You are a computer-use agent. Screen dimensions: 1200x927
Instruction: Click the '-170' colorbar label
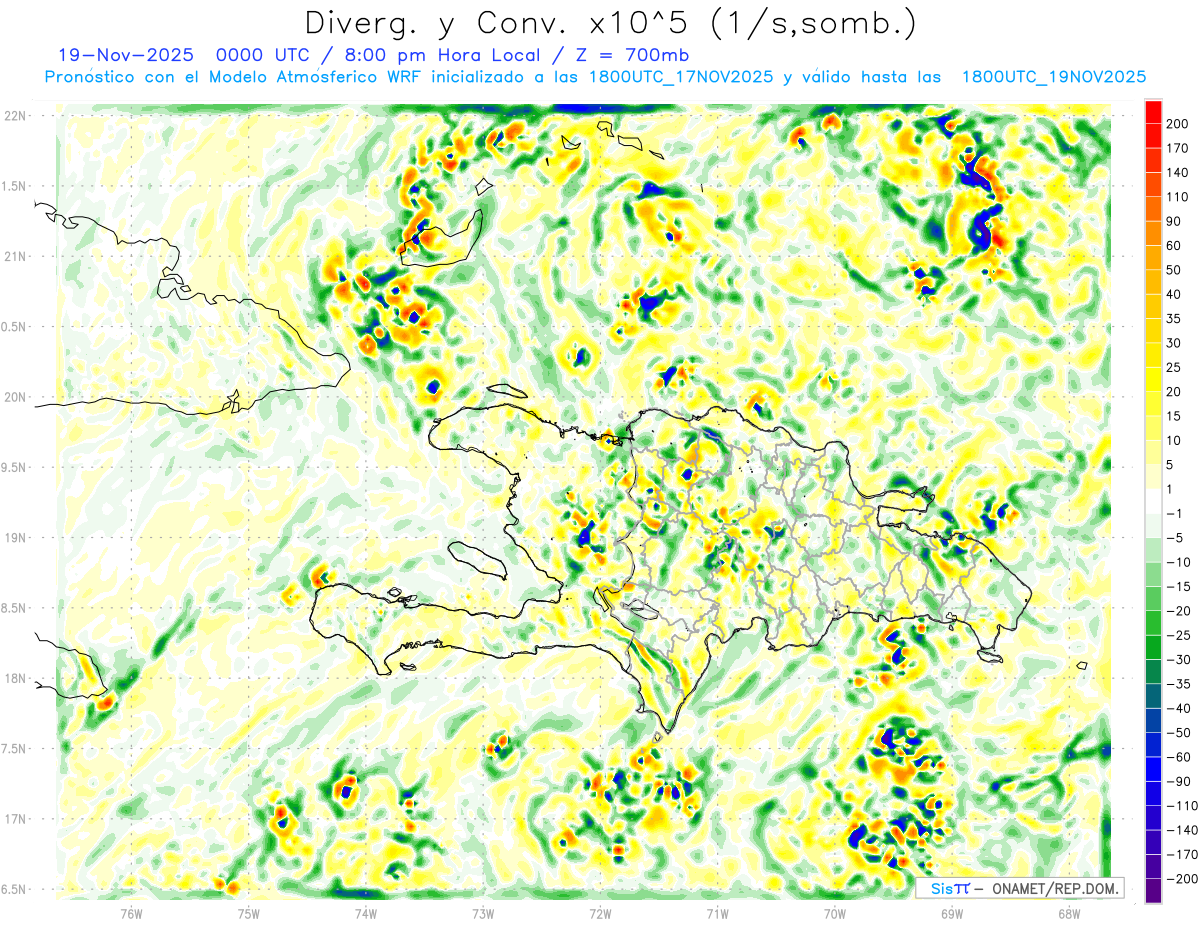[x=1183, y=854]
